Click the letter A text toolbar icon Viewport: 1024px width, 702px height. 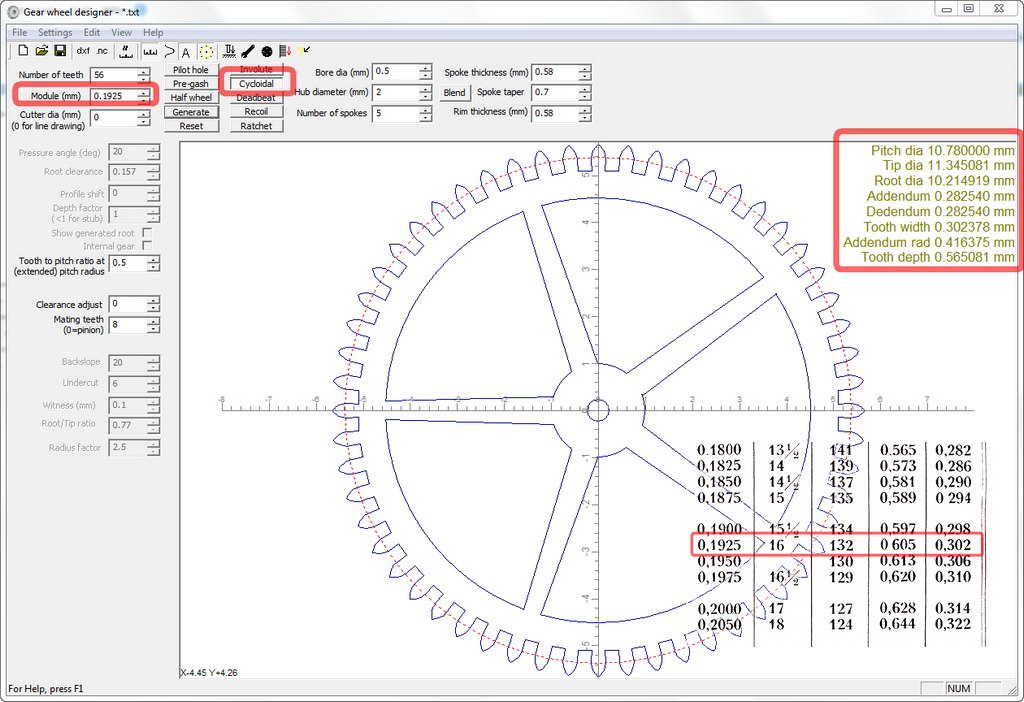(186, 52)
